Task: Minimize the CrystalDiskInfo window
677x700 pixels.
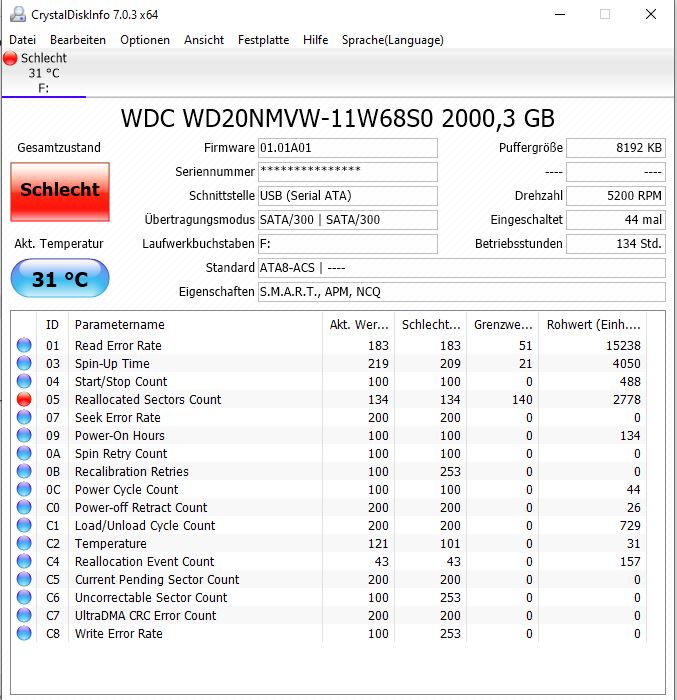Action: 560,14
